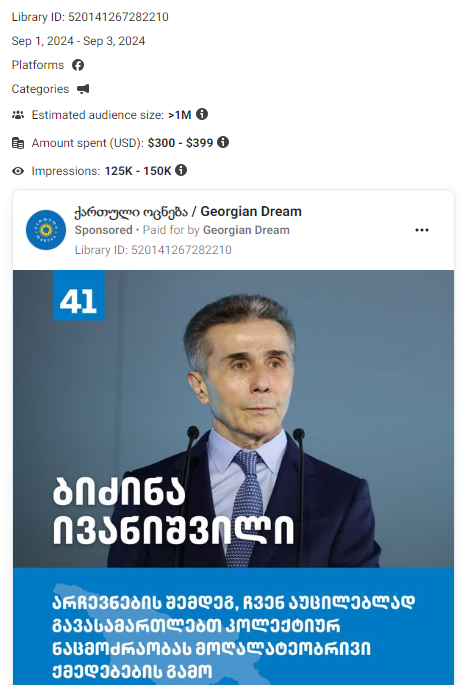466x685 pixels.
Task: Open info tooltip for amount spent
Action: pyautogui.click(x=223, y=142)
